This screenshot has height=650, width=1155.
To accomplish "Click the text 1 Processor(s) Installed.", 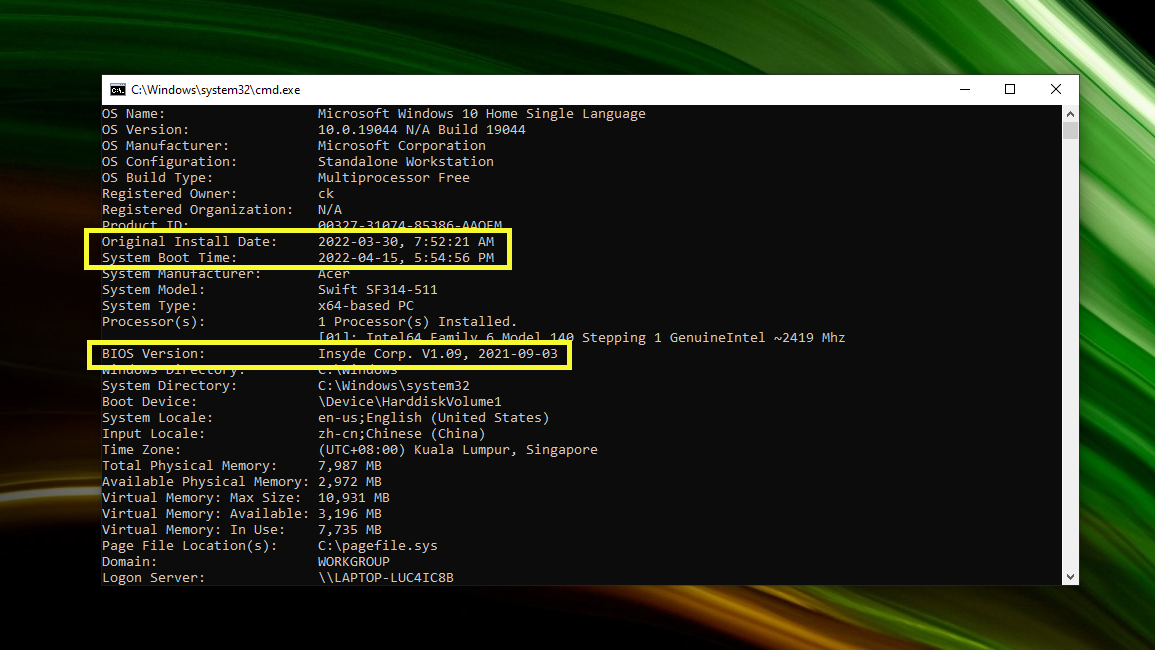I will click(418, 322).
